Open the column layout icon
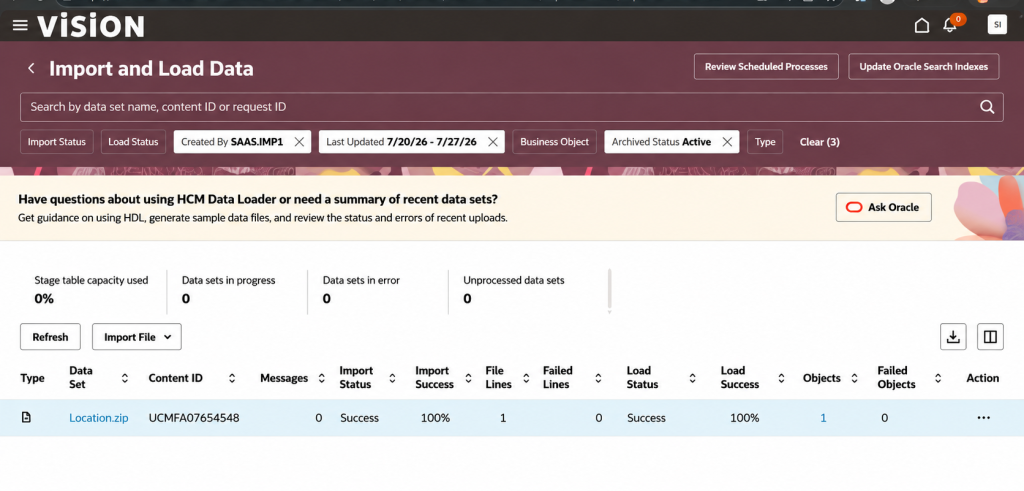Screen dimensions: 1024x491 (x=990, y=337)
